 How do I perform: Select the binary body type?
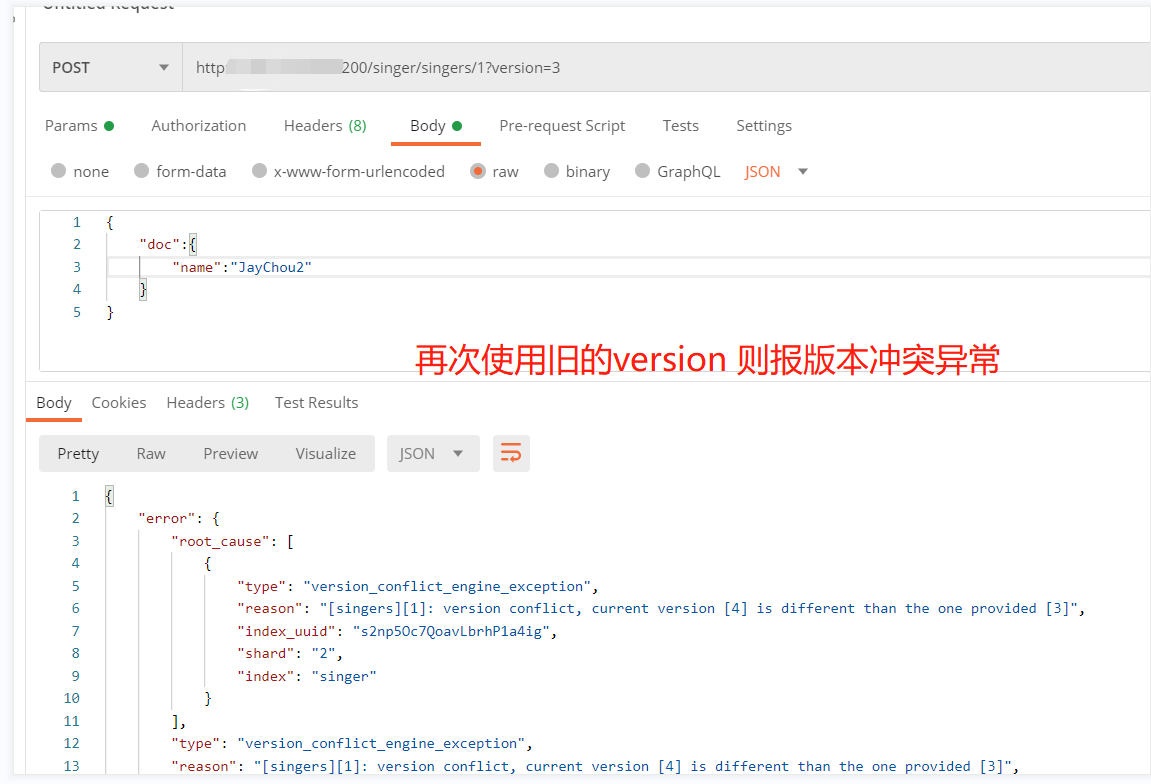pos(577,171)
